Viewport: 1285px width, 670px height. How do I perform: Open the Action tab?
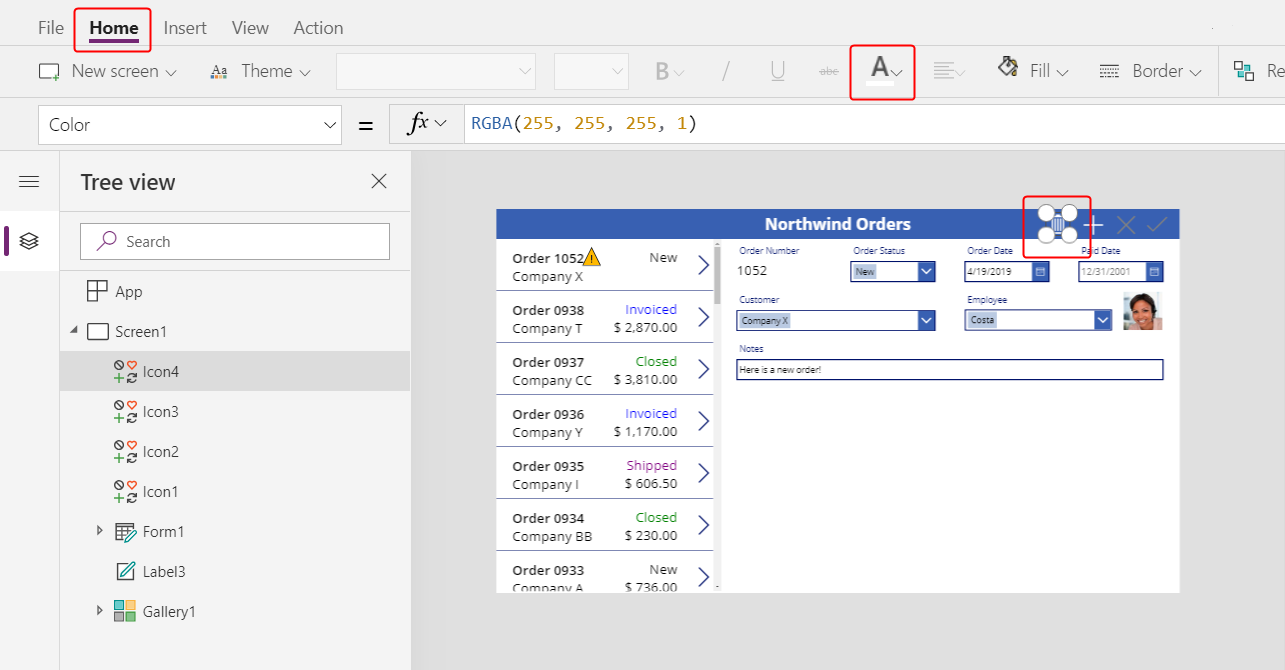pos(318,28)
